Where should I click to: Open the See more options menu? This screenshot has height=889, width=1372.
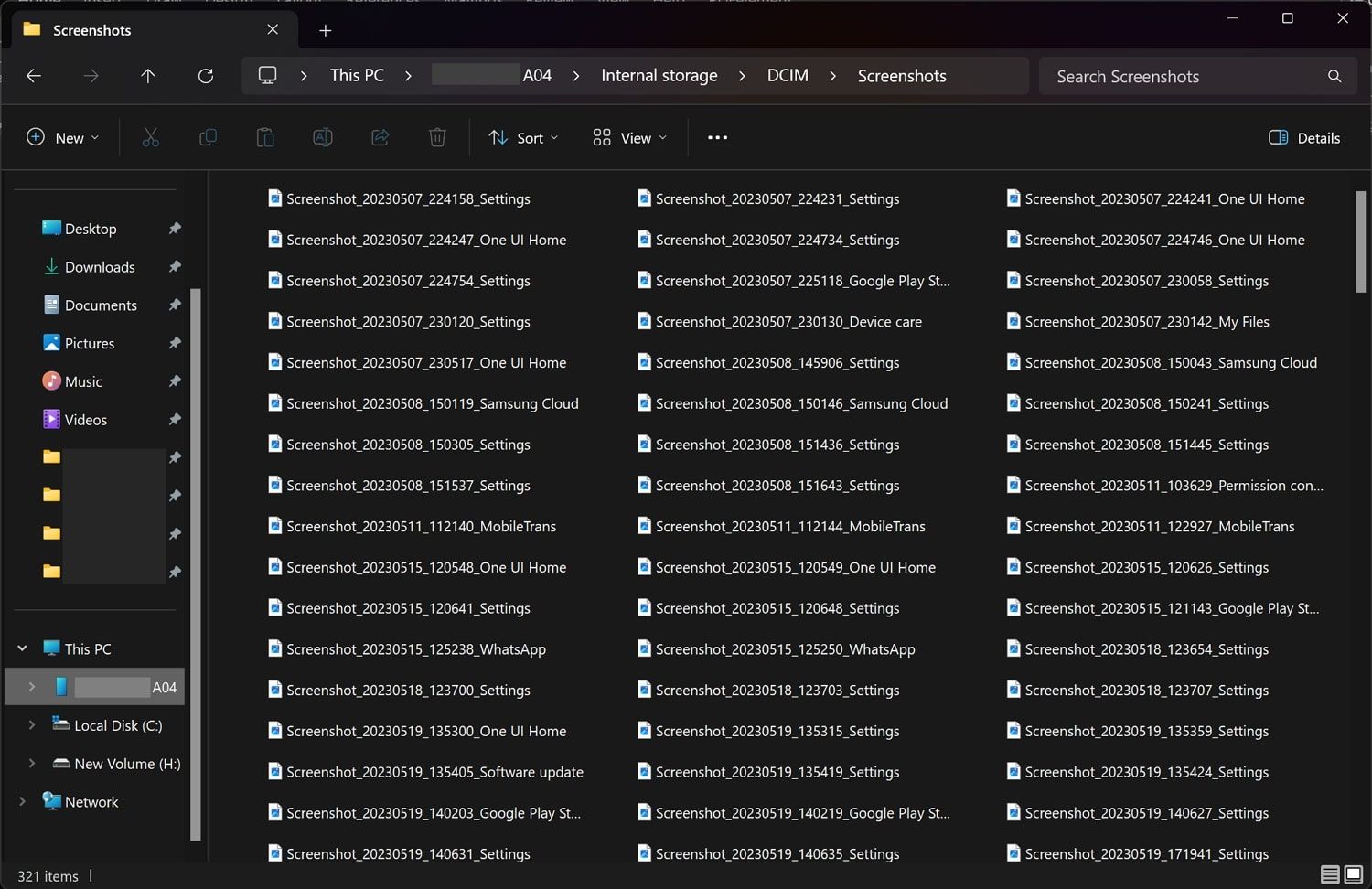click(x=717, y=138)
